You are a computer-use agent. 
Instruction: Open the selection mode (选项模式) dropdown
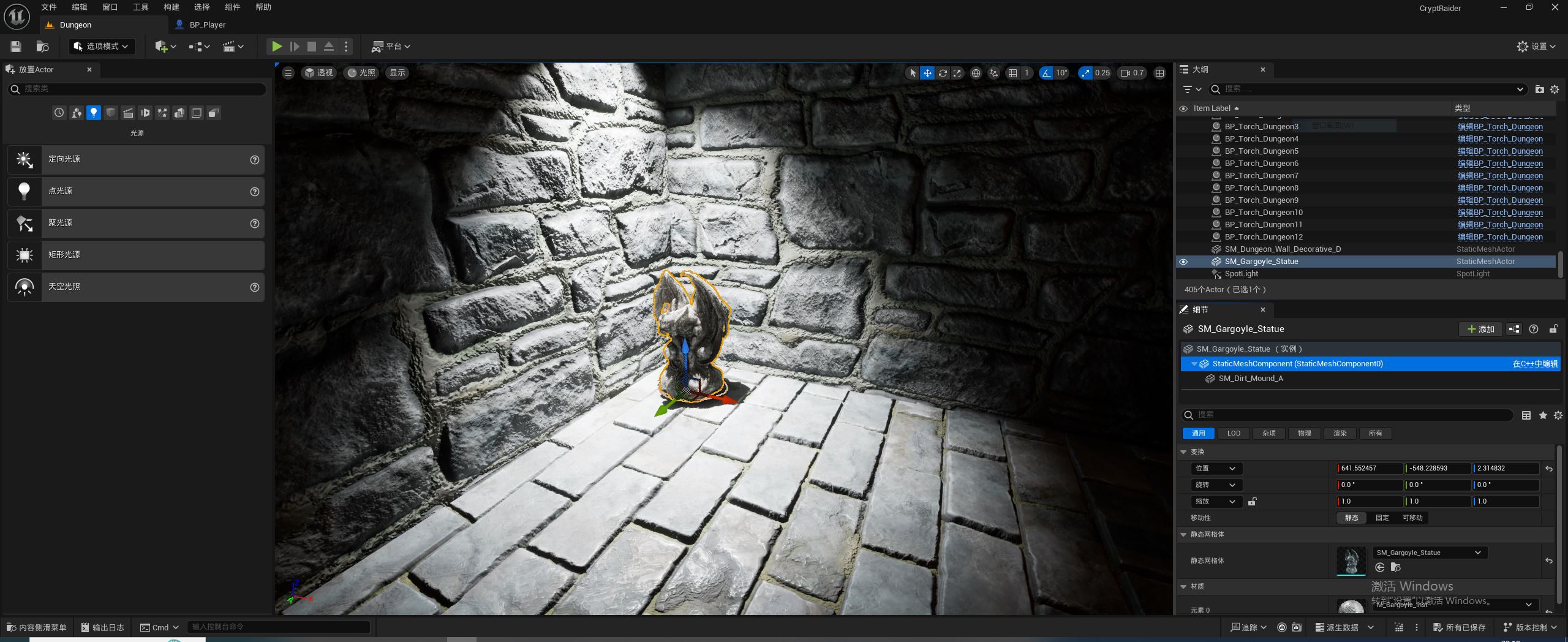pyautogui.click(x=102, y=47)
